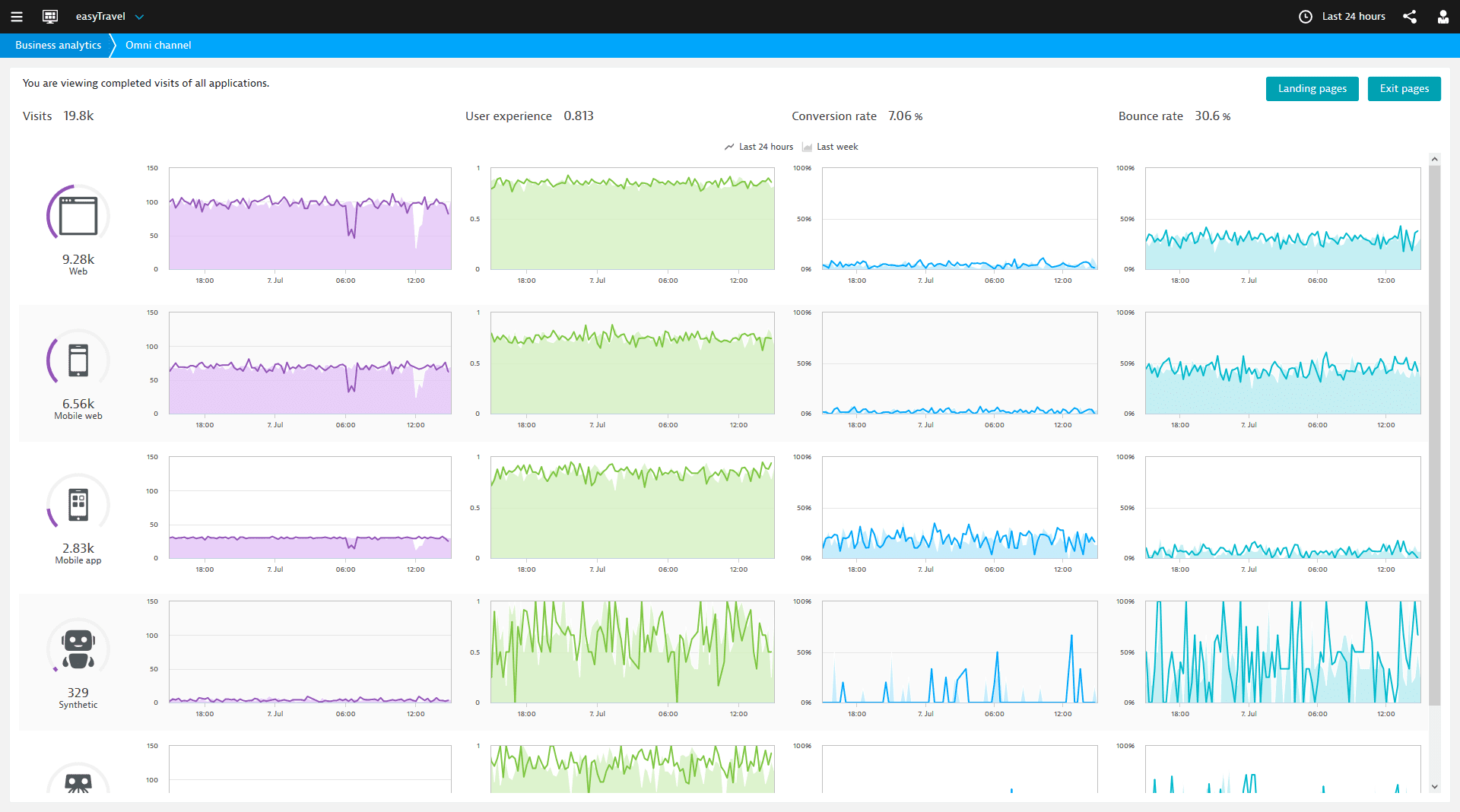Screen dimensions: 1460x812
Task: Click the User experience 0.813 summary
Action: pos(529,116)
